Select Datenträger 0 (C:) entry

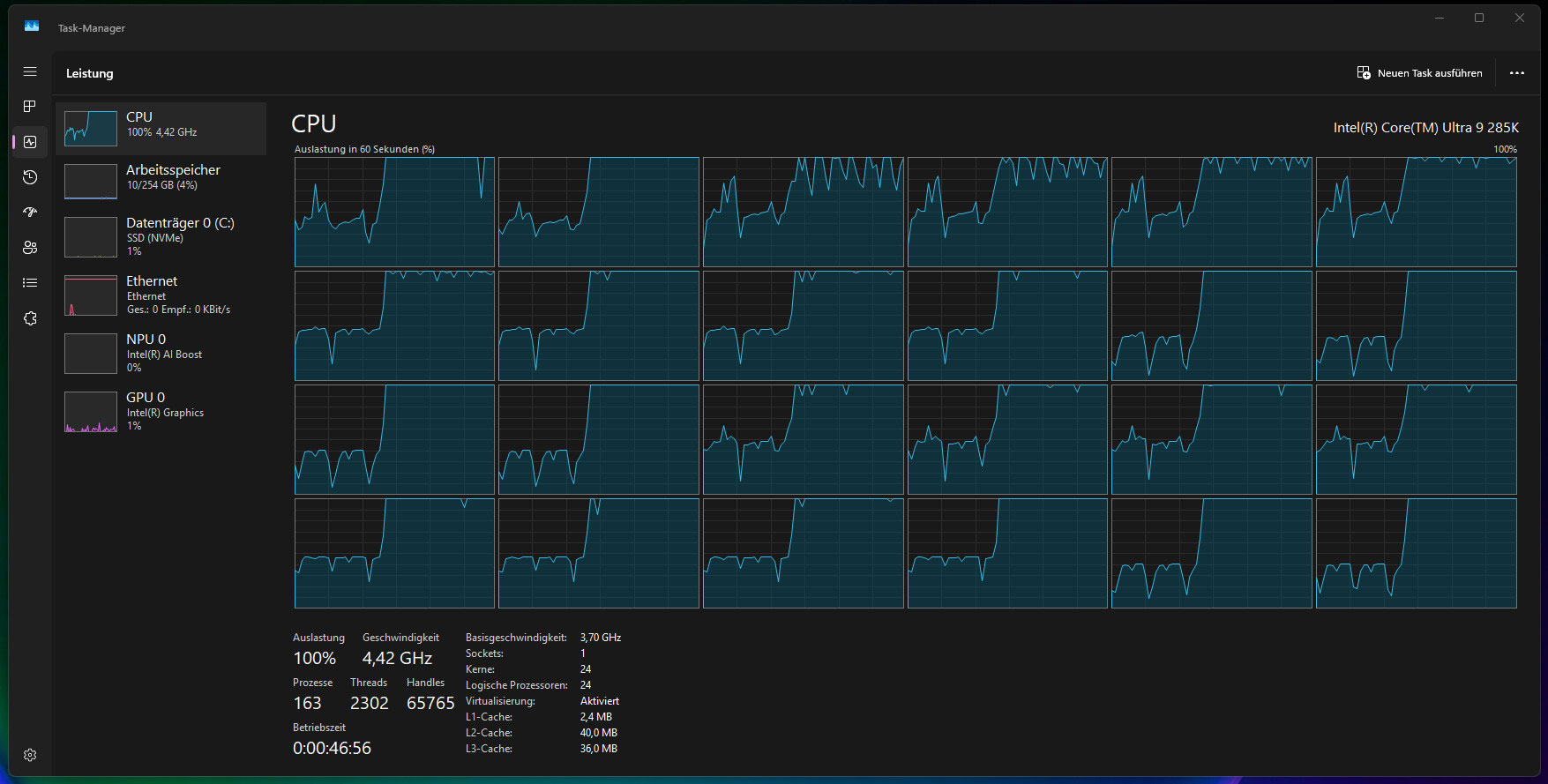point(161,237)
